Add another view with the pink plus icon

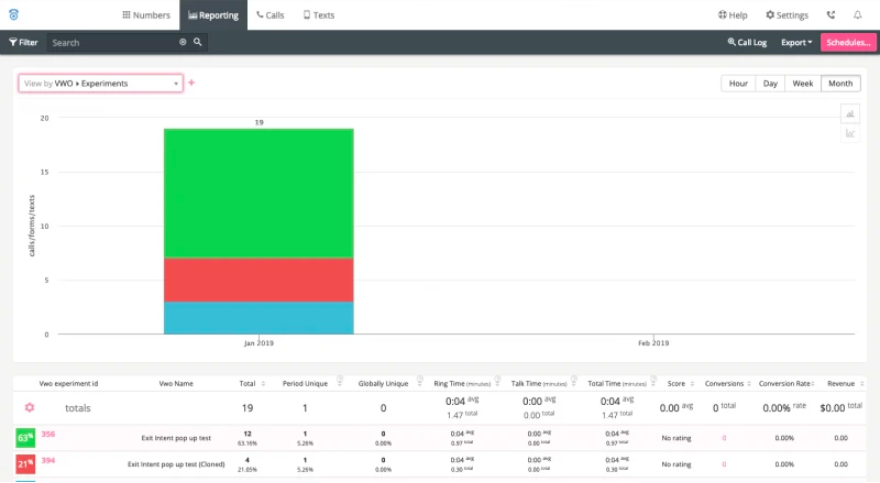pyautogui.click(x=191, y=83)
